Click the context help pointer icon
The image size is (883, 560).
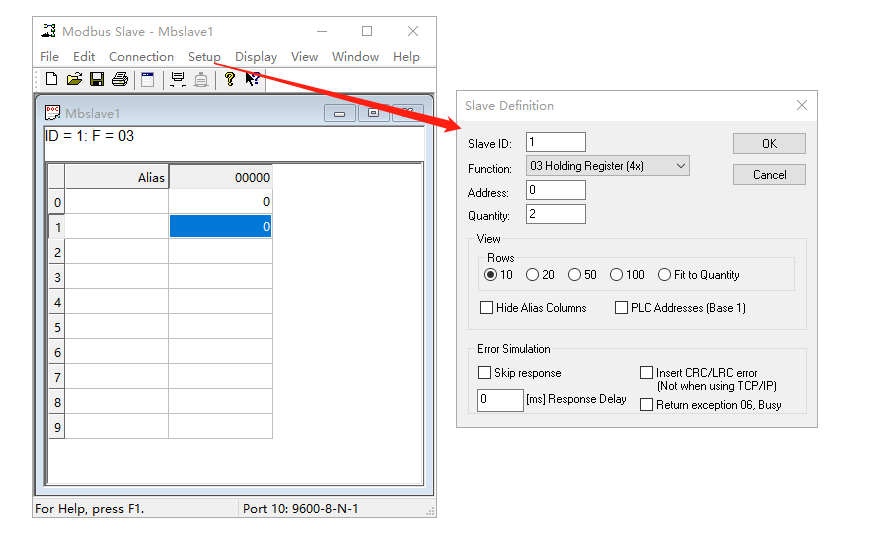coord(253,79)
